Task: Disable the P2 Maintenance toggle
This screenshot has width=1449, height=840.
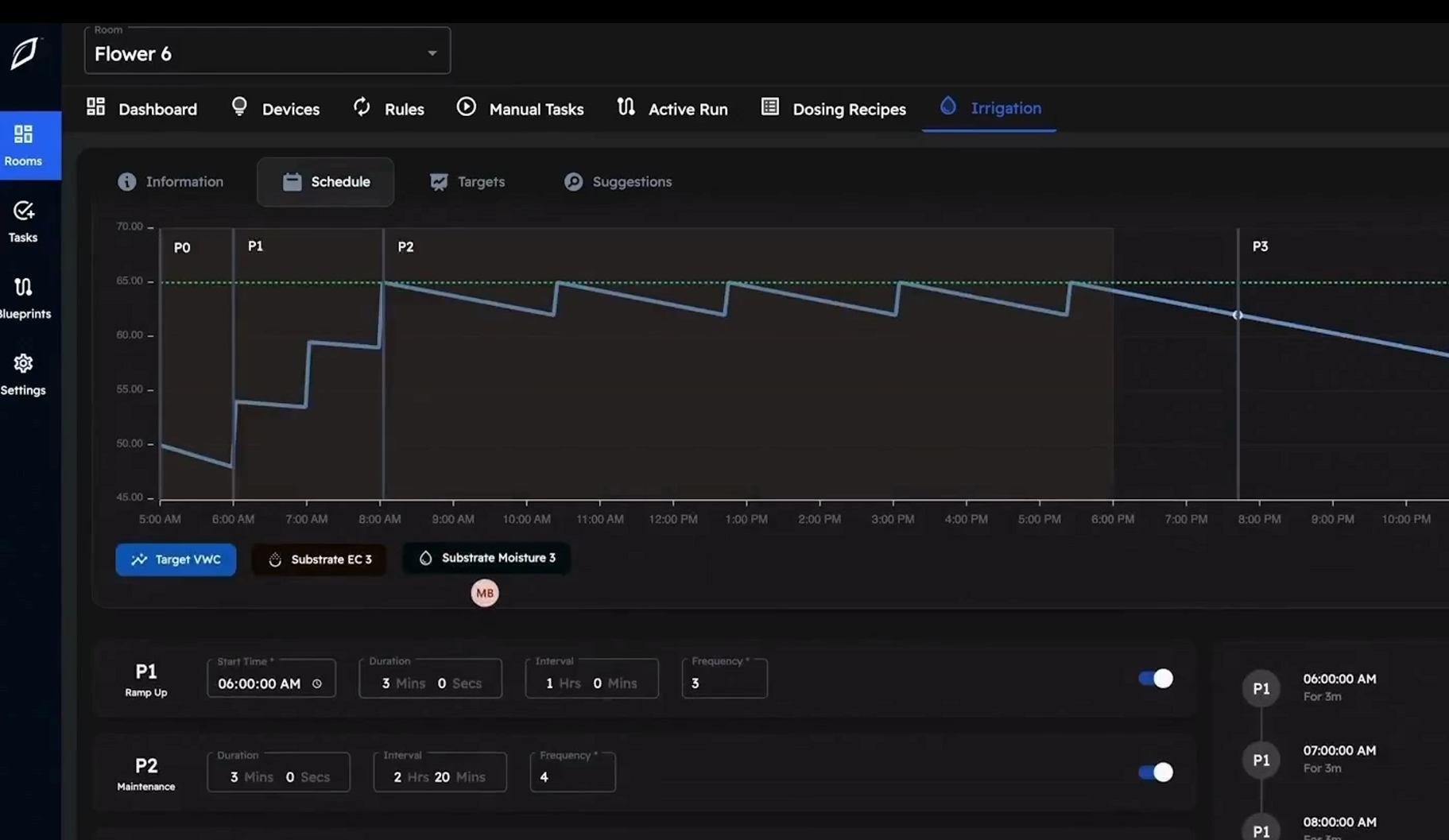Action: pos(1155,772)
